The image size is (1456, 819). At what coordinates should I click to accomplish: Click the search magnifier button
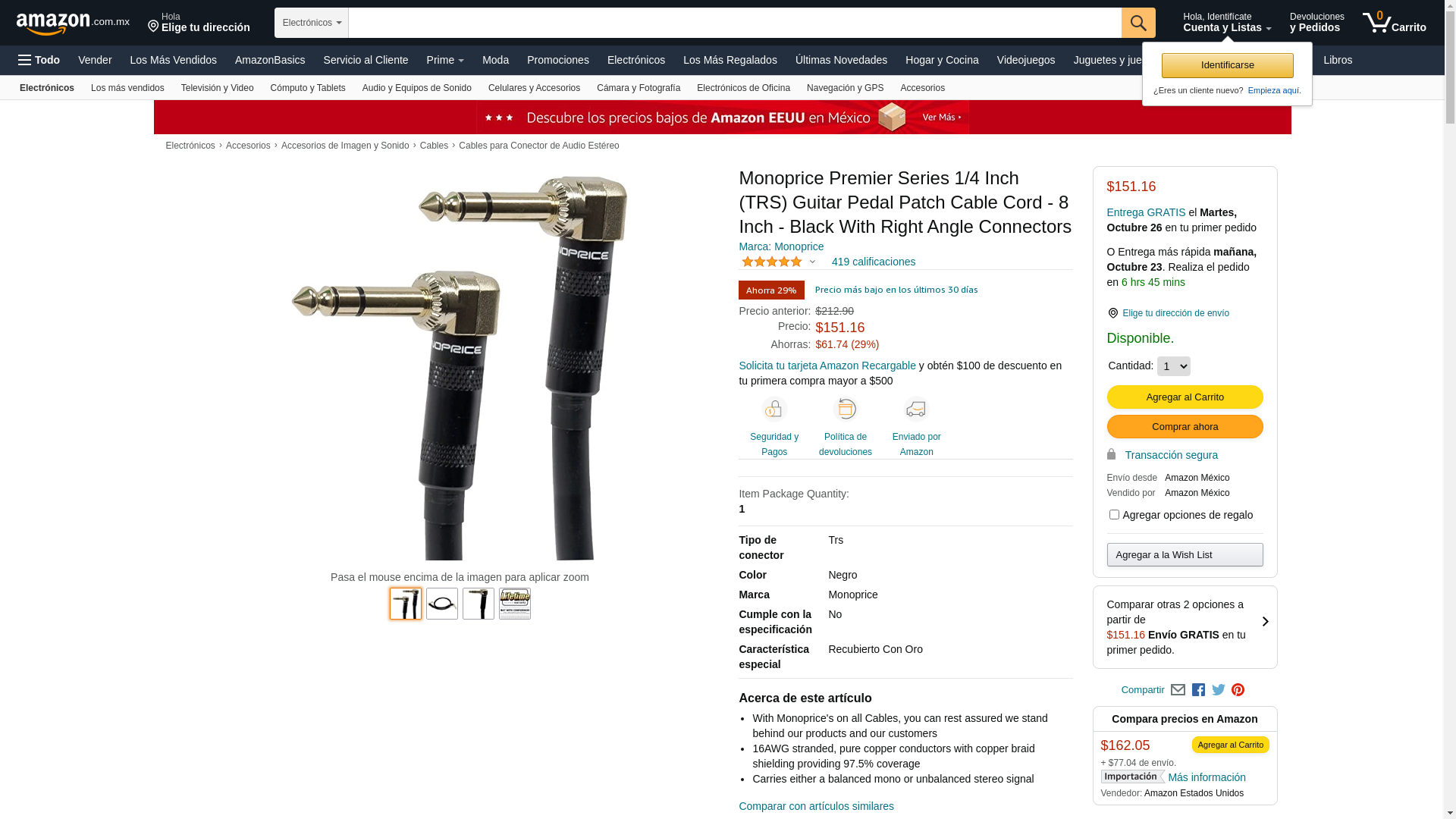[1137, 23]
